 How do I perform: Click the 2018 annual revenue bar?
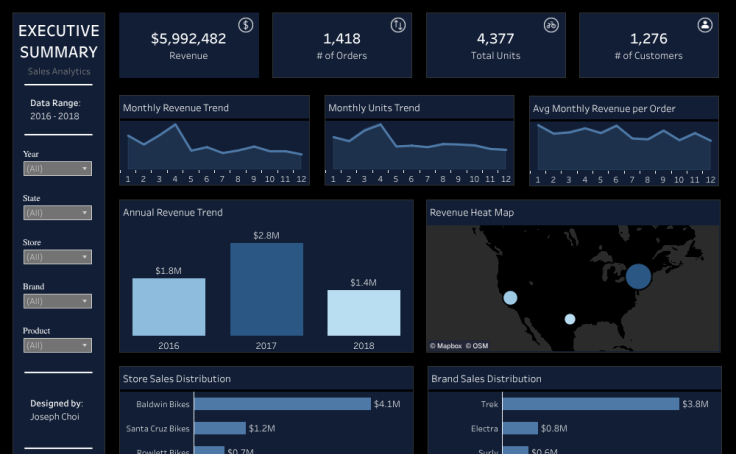363,313
